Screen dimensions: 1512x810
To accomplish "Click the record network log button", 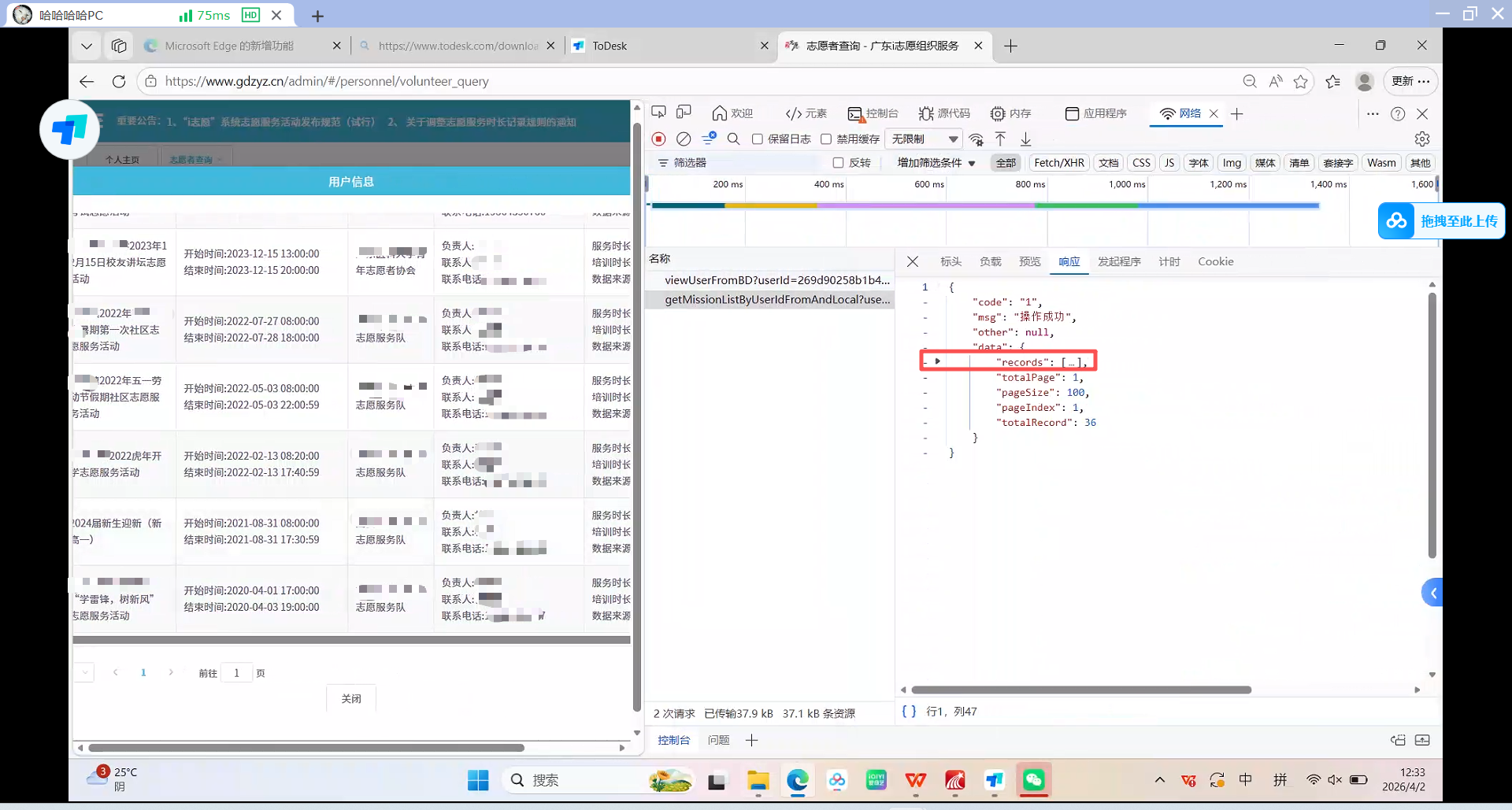I will (x=659, y=139).
